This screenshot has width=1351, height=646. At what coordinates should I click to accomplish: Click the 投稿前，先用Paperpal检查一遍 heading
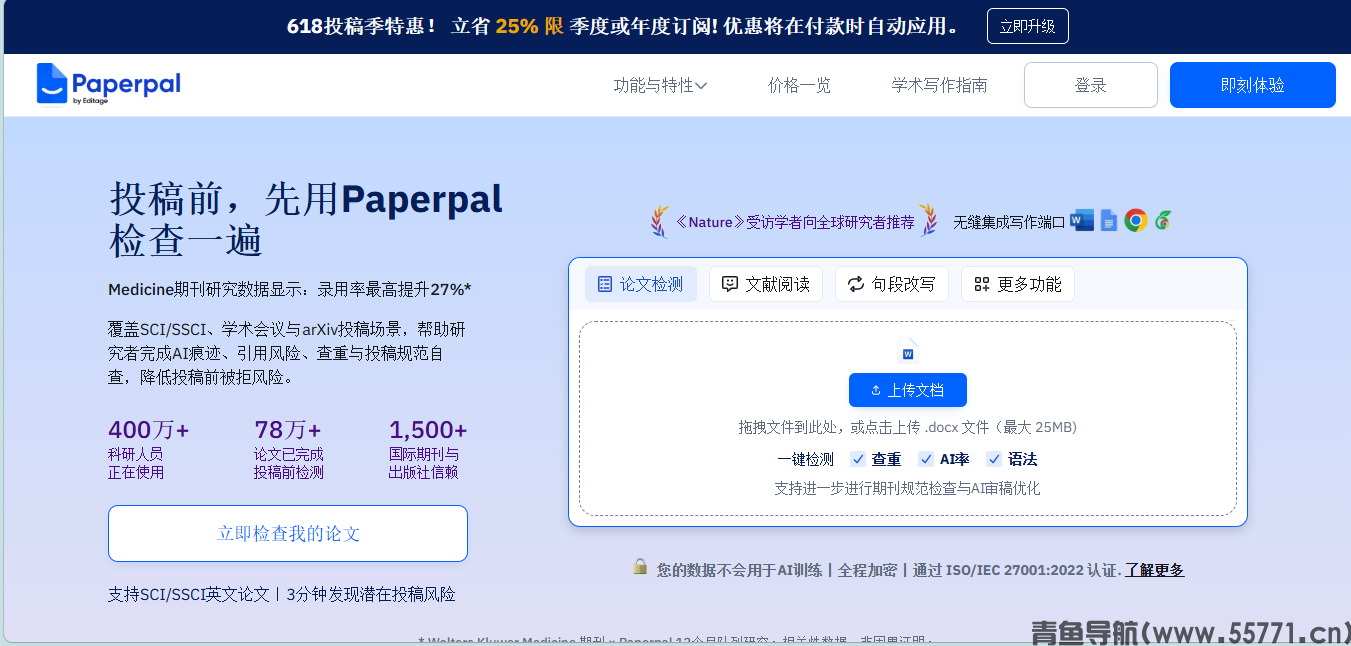tap(306, 220)
